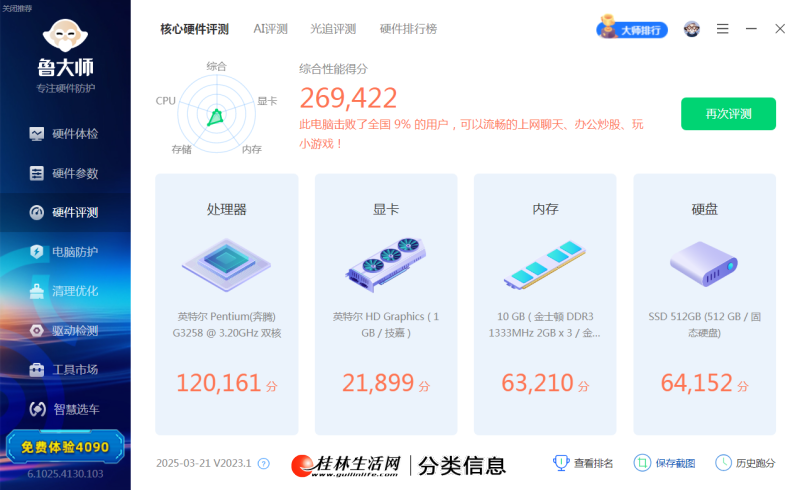Viewport: 800px width, 490px height.
Task: Switch to 光追评测 tab
Action: (x=333, y=29)
